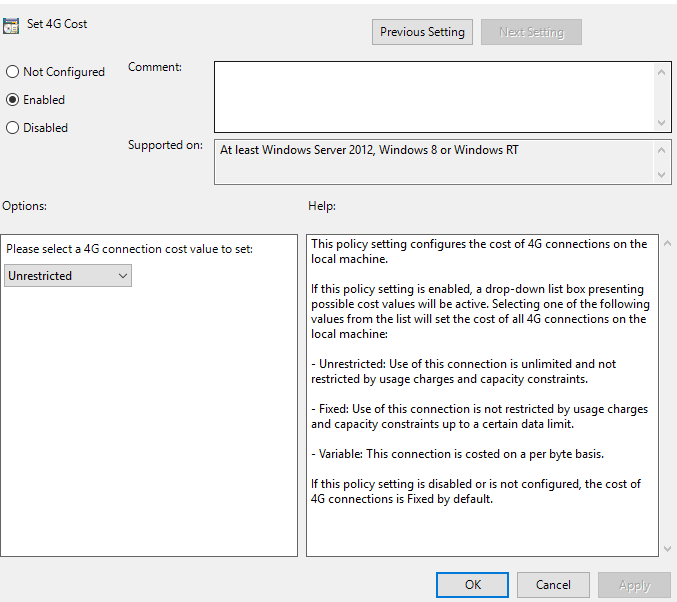Image resolution: width=677 pixels, height=602 pixels.
Task: Open the 4G connection cost dropdown
Action: (x=68, y=276)
